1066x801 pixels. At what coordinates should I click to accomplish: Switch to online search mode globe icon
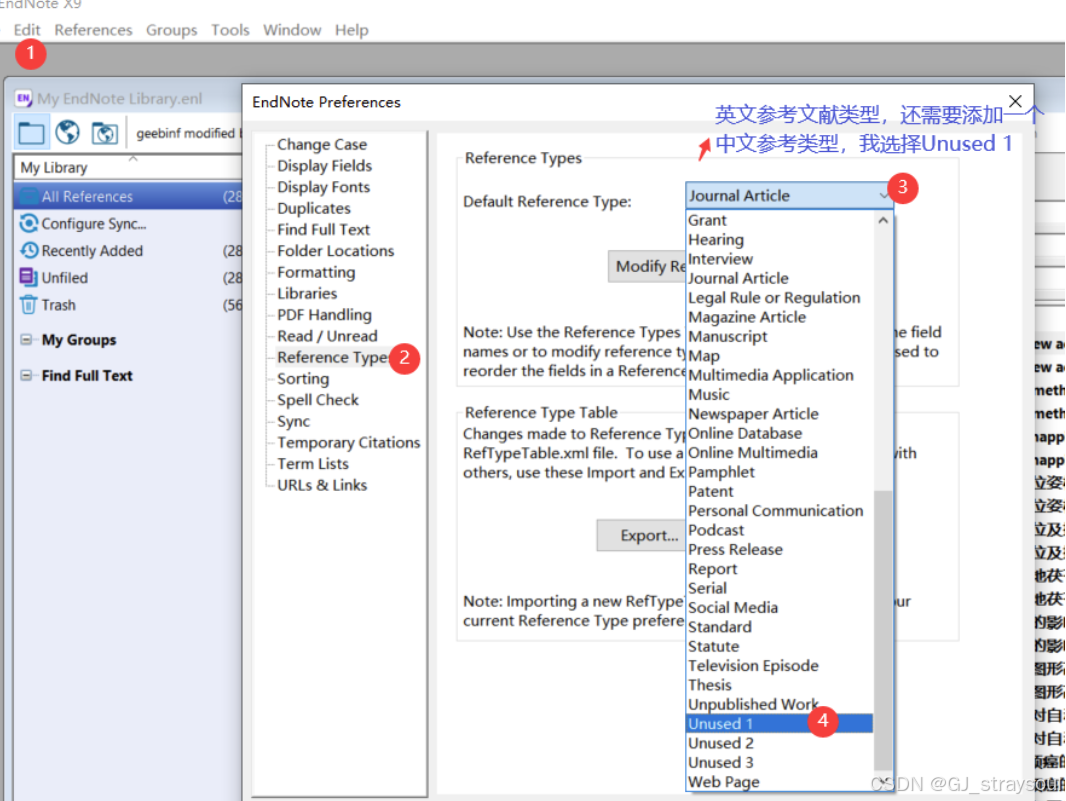tap(67, 133)
